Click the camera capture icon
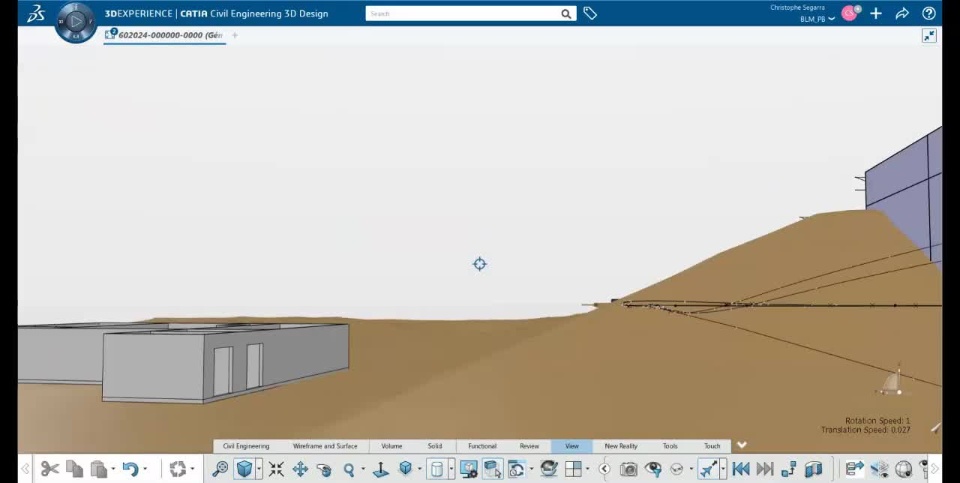 point(629,470)
